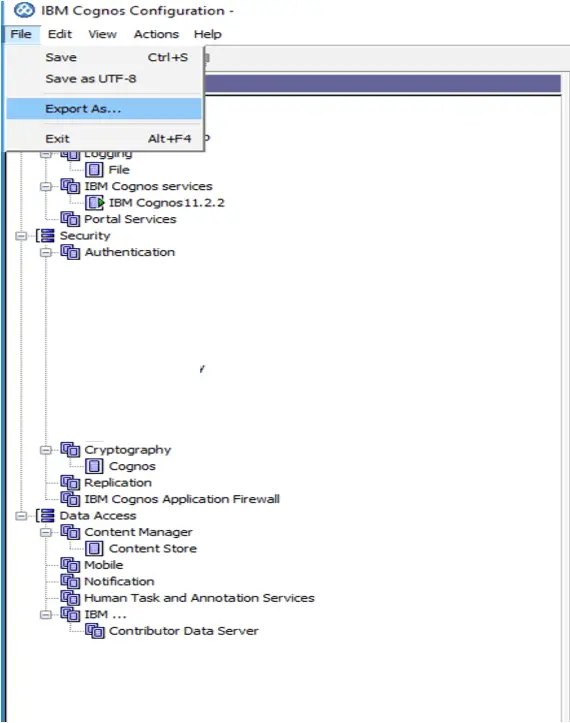Open the Edit menu
This screenshot has height=723, width=570.
pos(60,34)
